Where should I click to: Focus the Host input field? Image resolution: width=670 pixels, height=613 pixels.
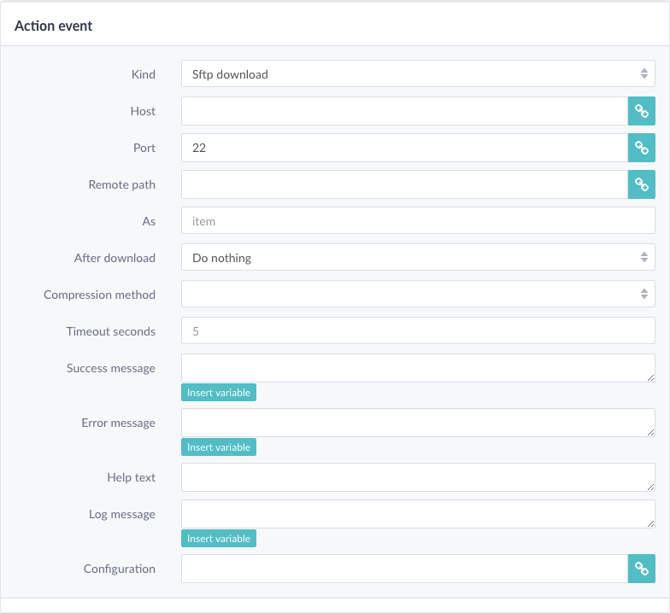[x=404, y=111]
